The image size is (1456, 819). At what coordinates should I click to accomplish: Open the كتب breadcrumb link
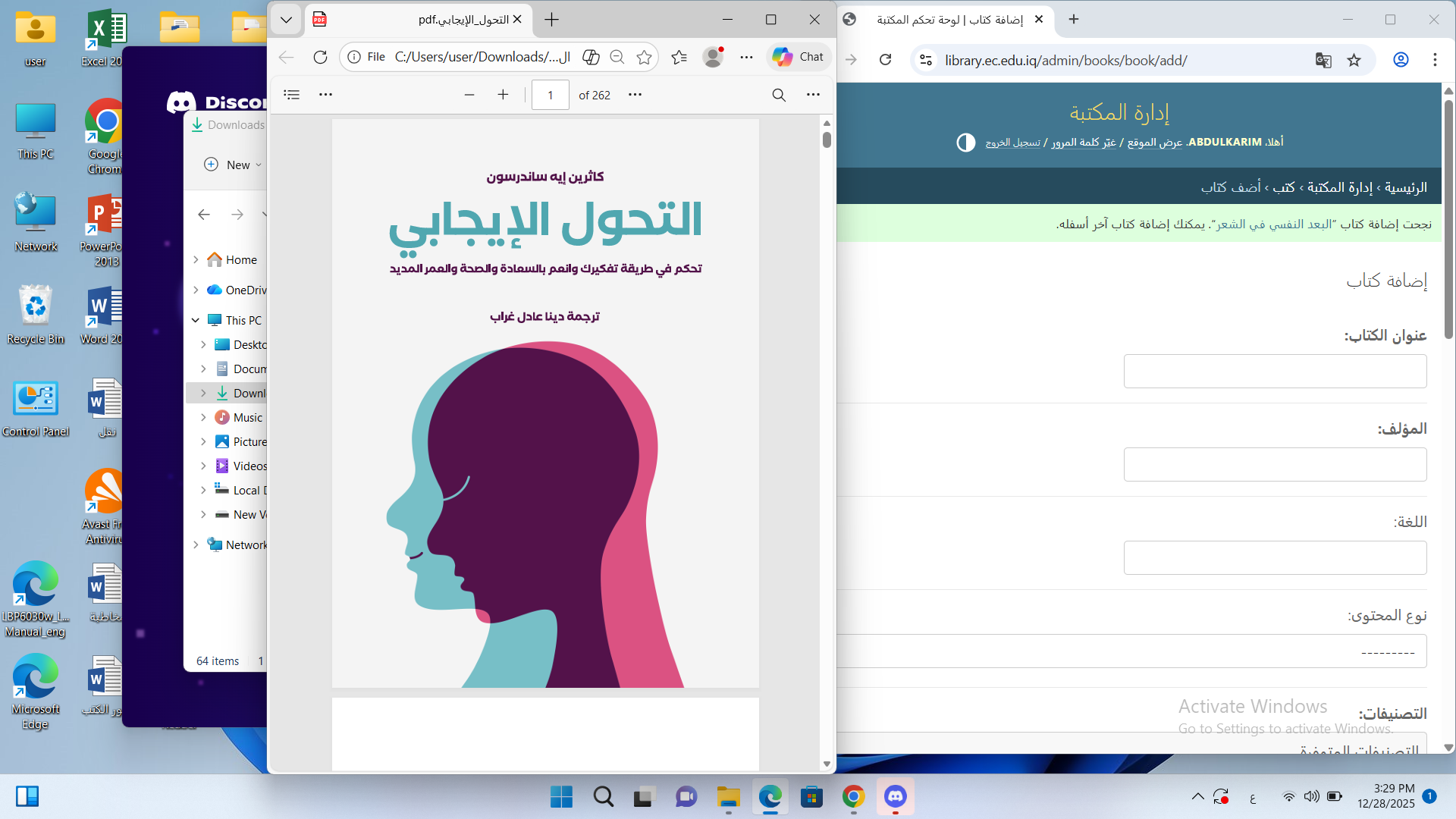click(1284, 187)
